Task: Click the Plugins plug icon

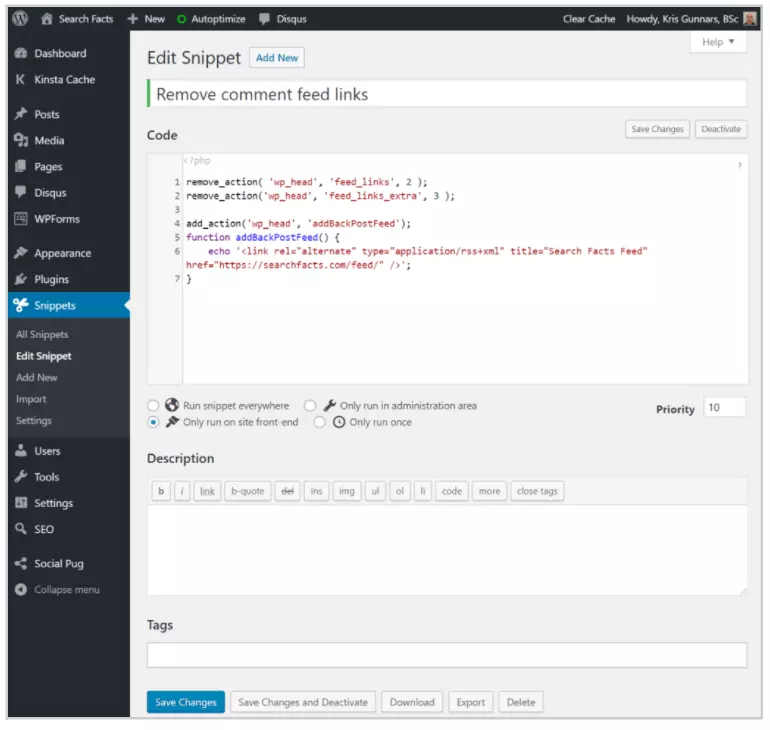Action: [x=21, y=279]
